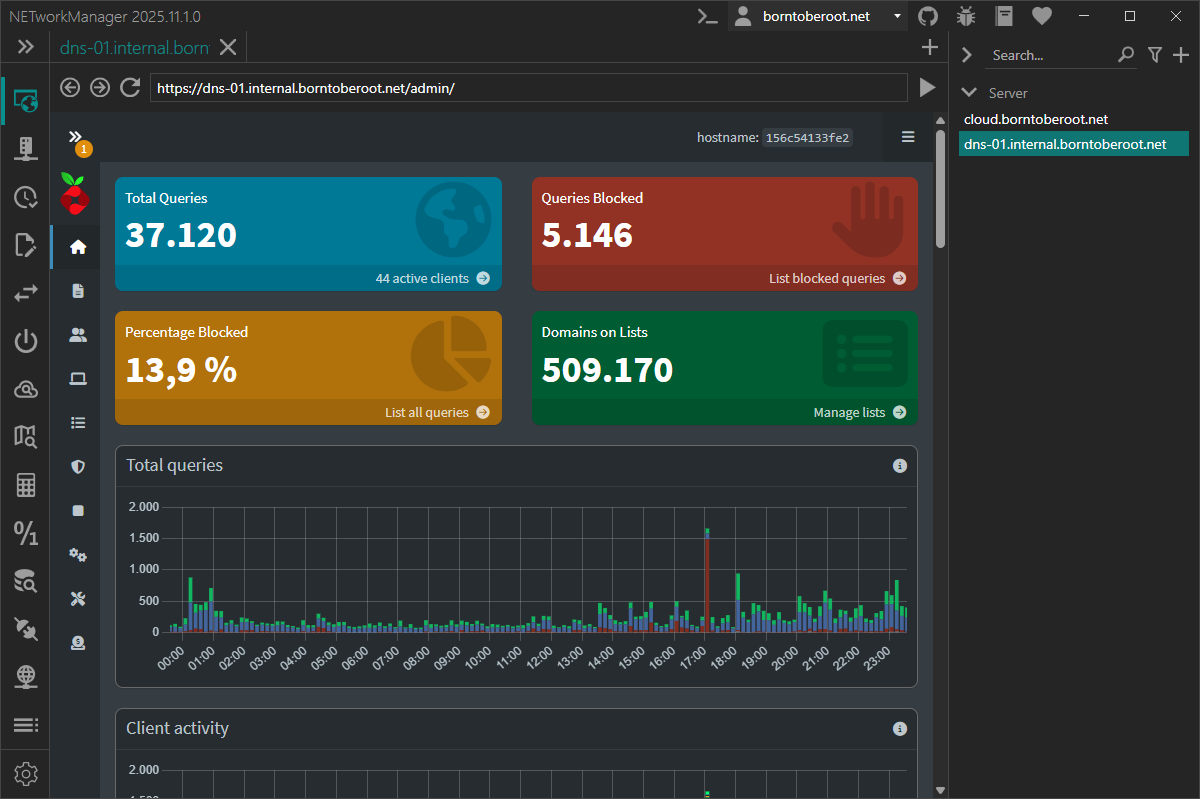Select the Wake on LAN power icon
This screenshot has width=1200, height=799.
click(x=25, y=341)
